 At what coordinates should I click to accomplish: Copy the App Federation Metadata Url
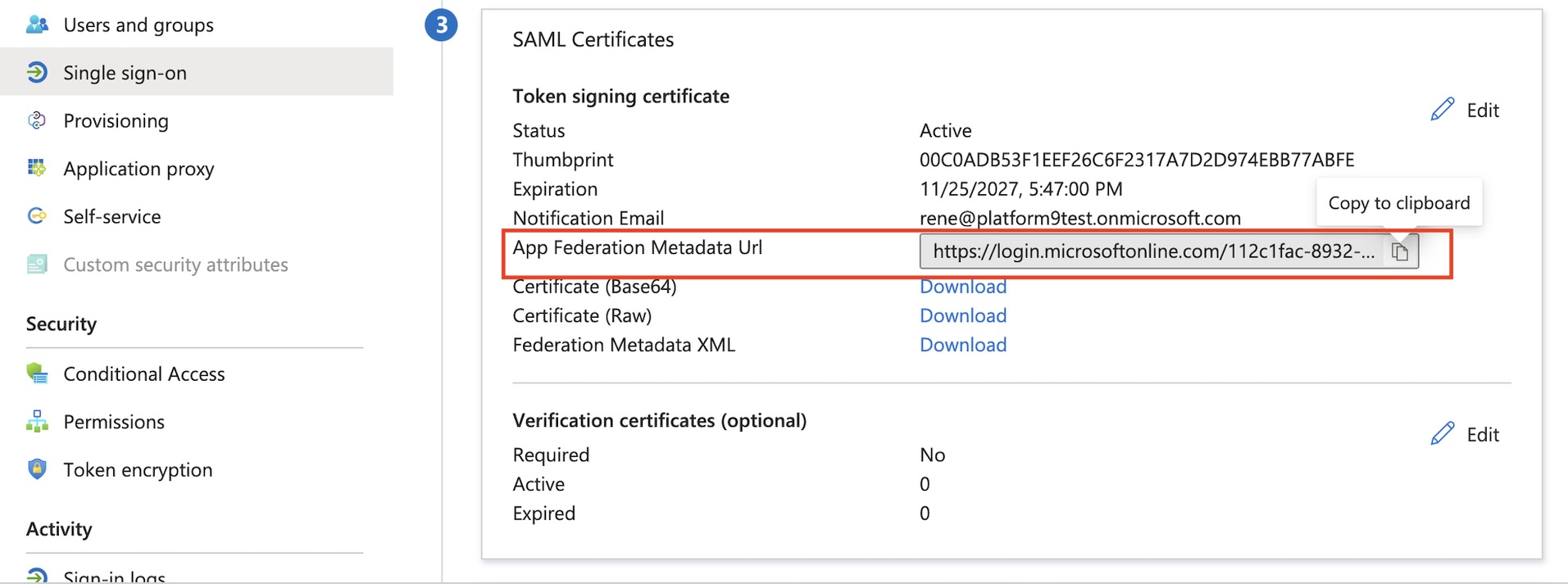1400,252
